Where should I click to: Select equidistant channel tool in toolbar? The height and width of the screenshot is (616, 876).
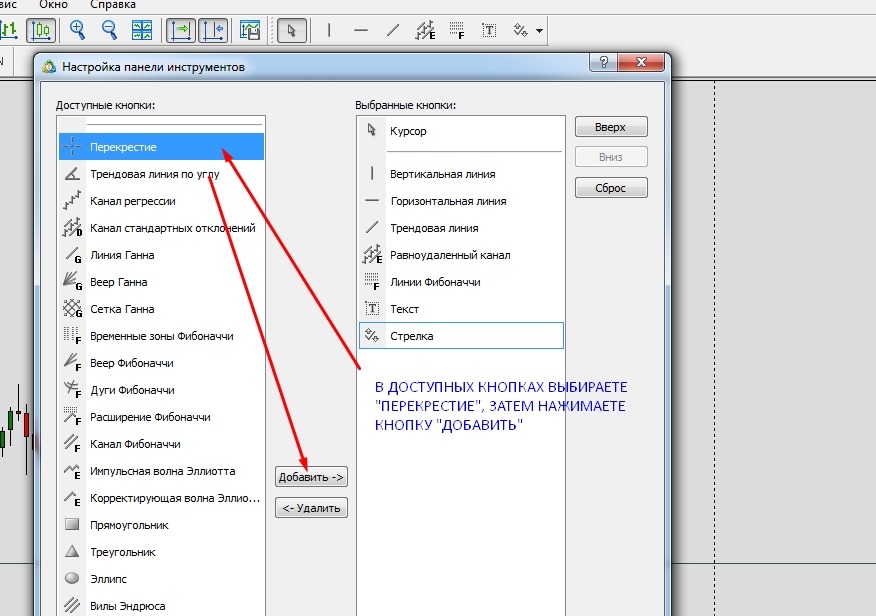point(425,30)
